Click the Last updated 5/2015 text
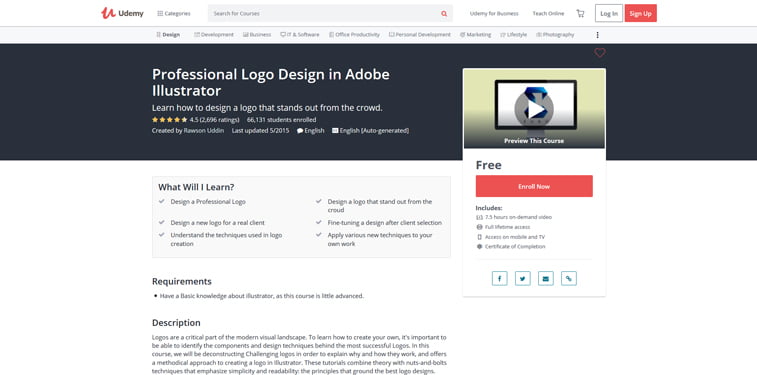757x375 pixels. click(x=260, y=130)
